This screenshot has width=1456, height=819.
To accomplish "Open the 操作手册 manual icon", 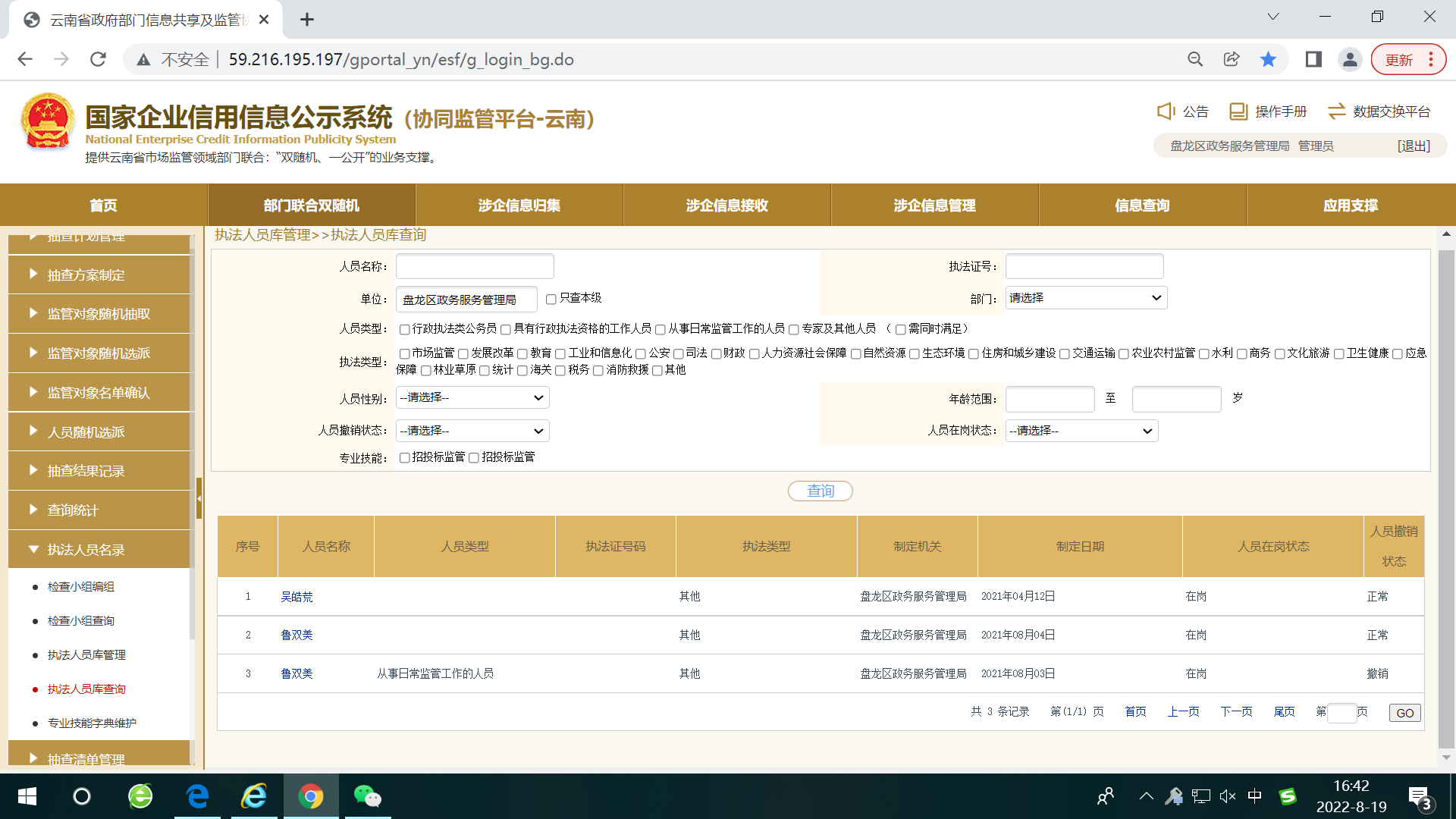I will click(x=1238, y=111).
